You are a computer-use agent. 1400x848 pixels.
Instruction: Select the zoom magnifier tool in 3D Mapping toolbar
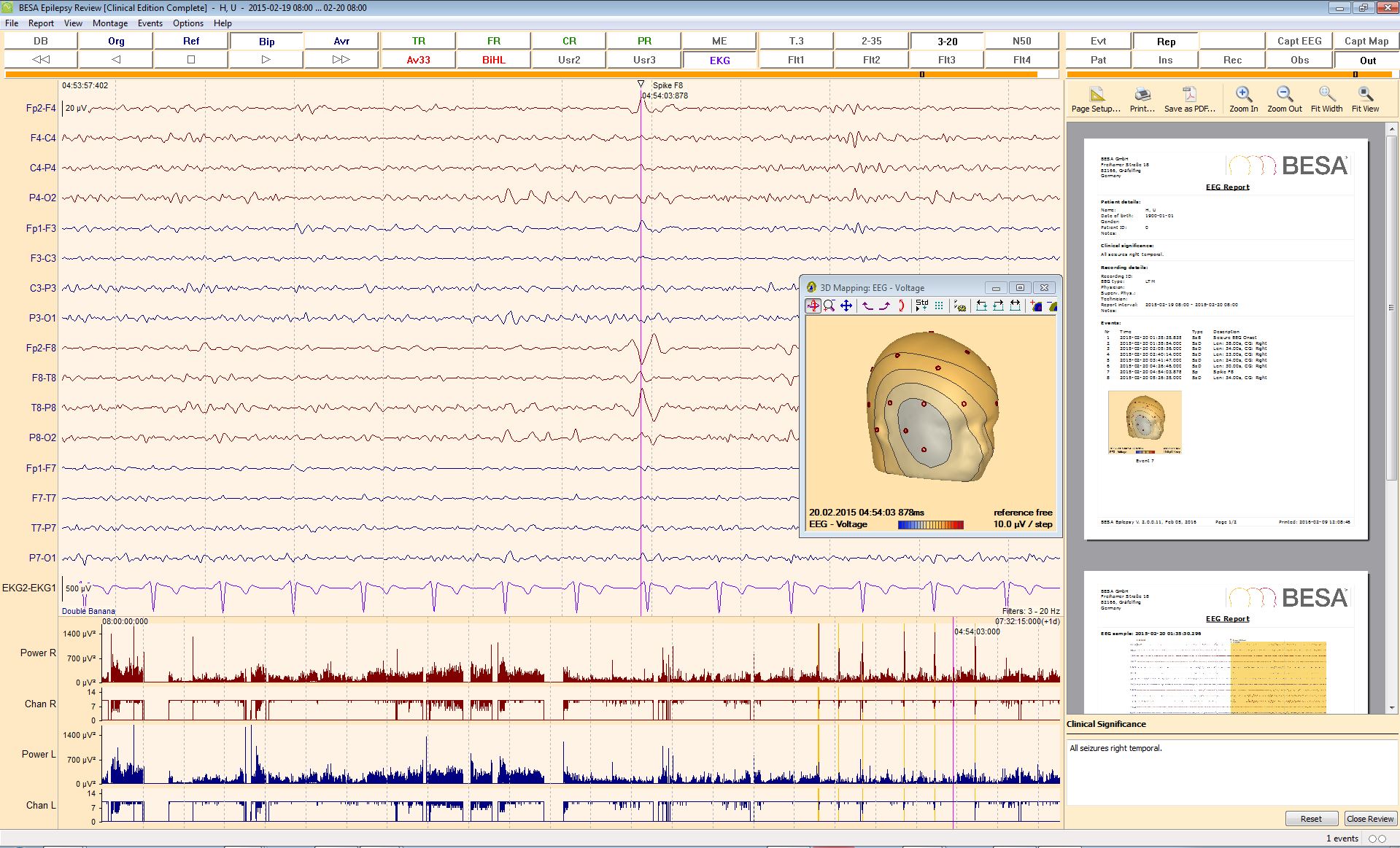point(829,306)
